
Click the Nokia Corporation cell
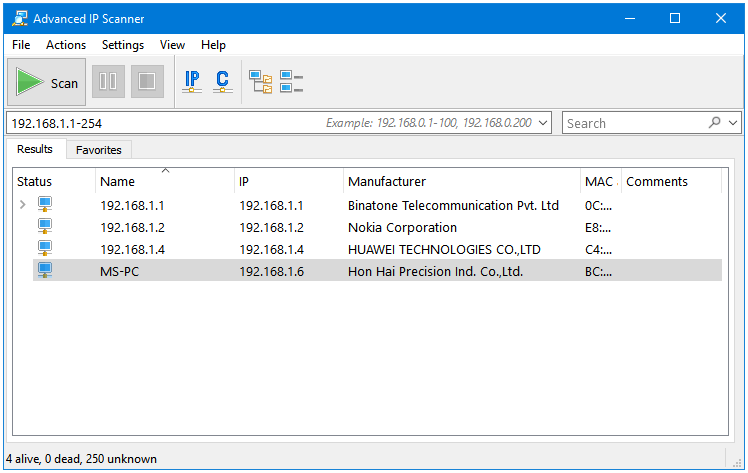click(402, 227)
